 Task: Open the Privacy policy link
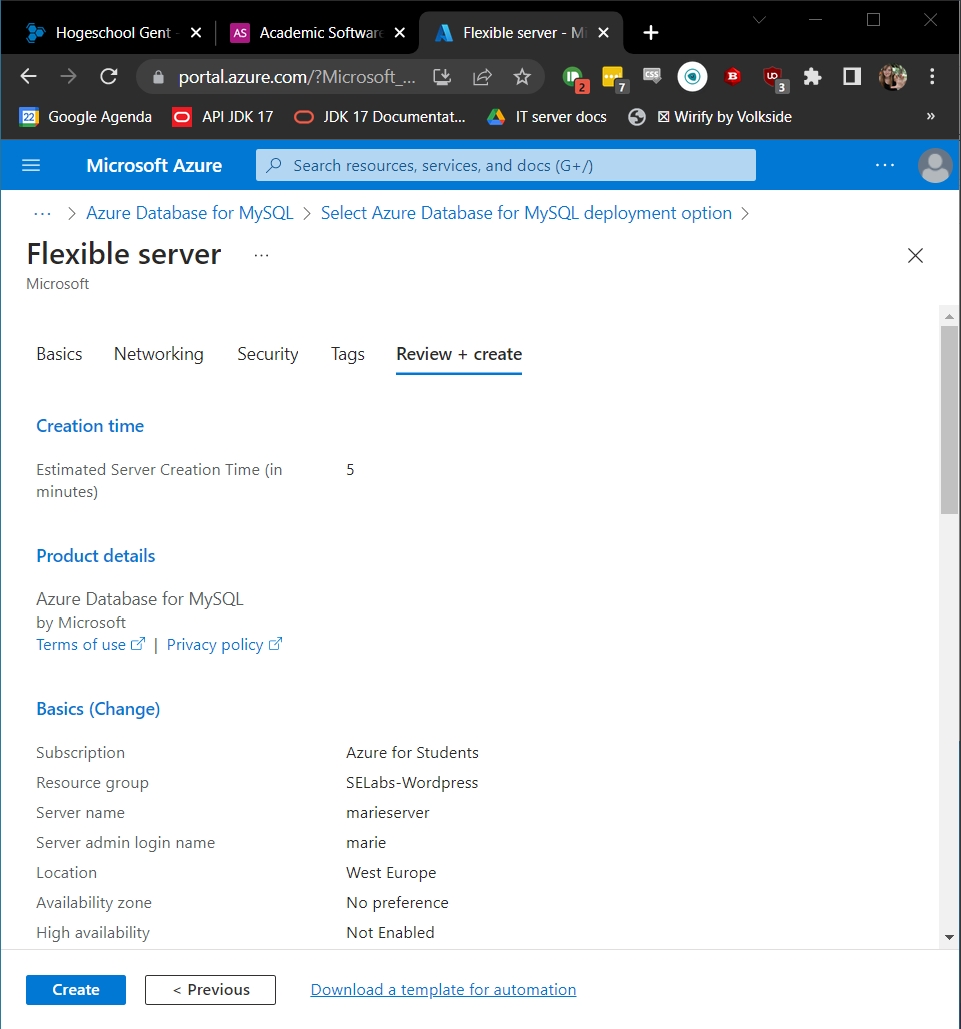point(224,644)
